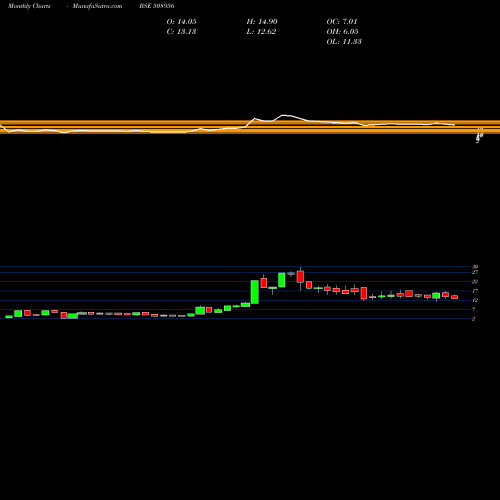
Task: Click the 'OL: 11.33' reading
Action: (x=344, y=42)
